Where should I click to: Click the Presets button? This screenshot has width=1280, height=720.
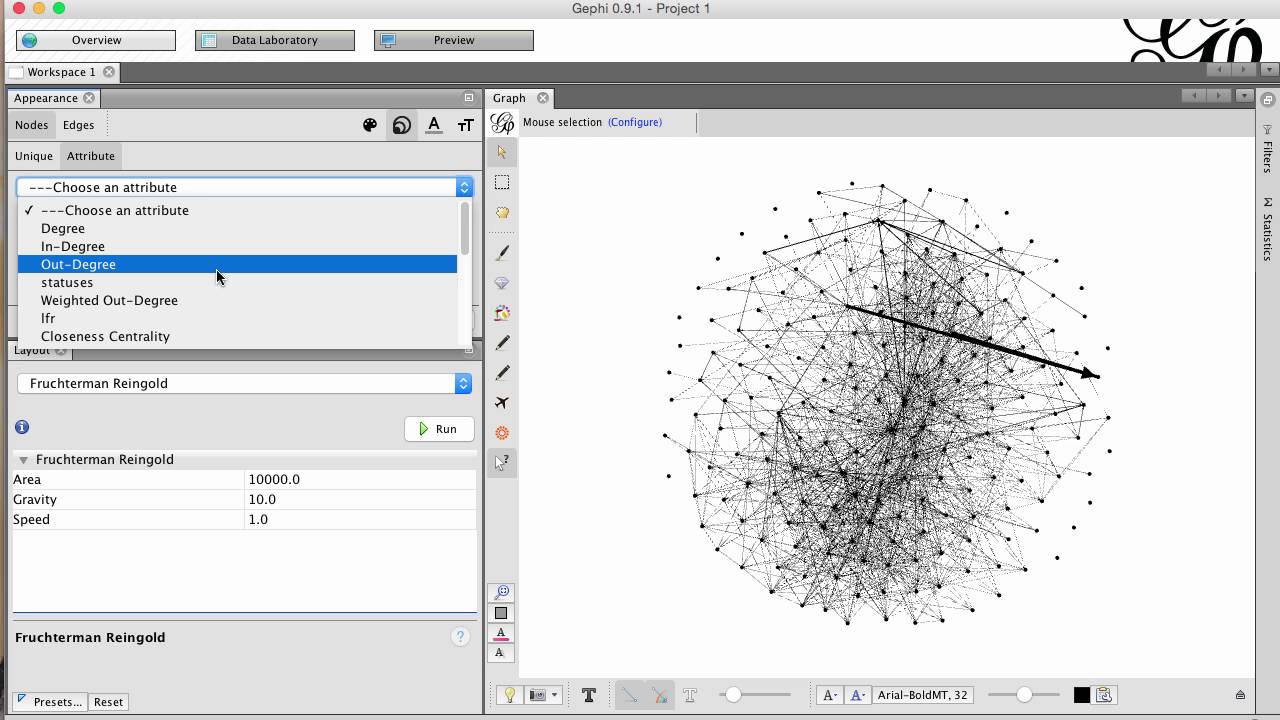pyautogui.click(x=49, y=702)
